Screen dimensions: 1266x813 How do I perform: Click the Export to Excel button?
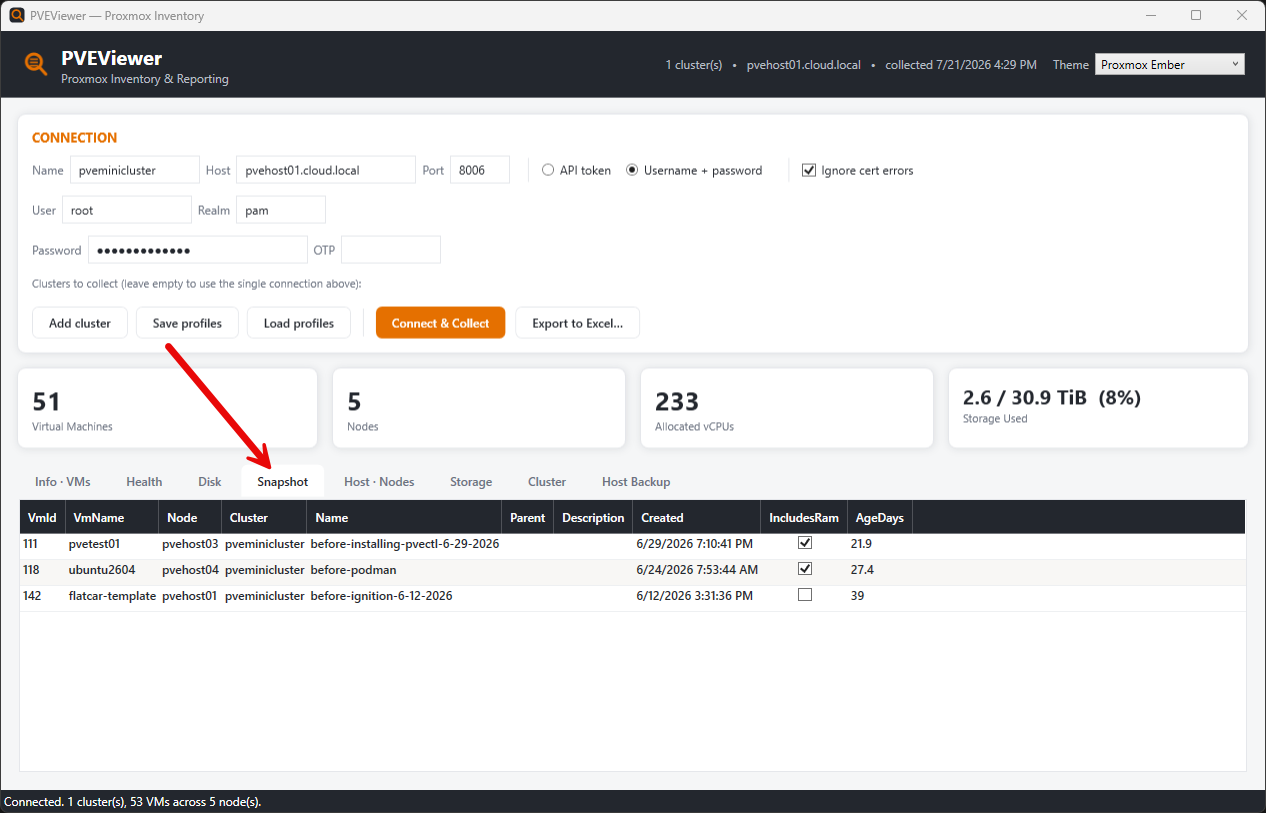578,323
